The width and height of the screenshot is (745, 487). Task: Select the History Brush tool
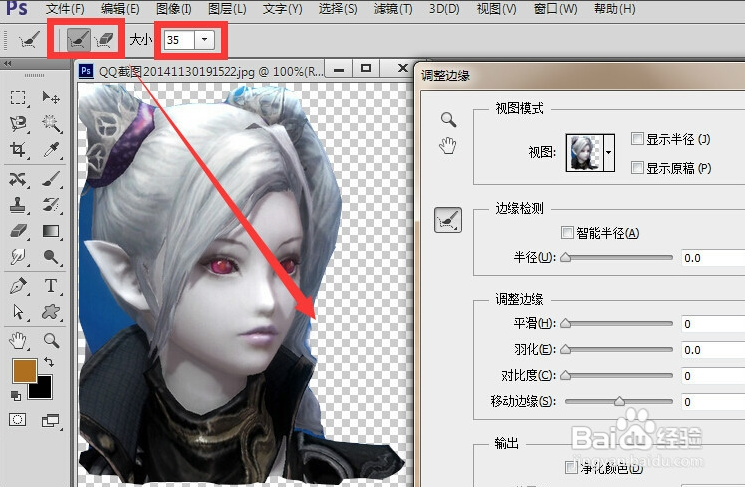point(51,205)
